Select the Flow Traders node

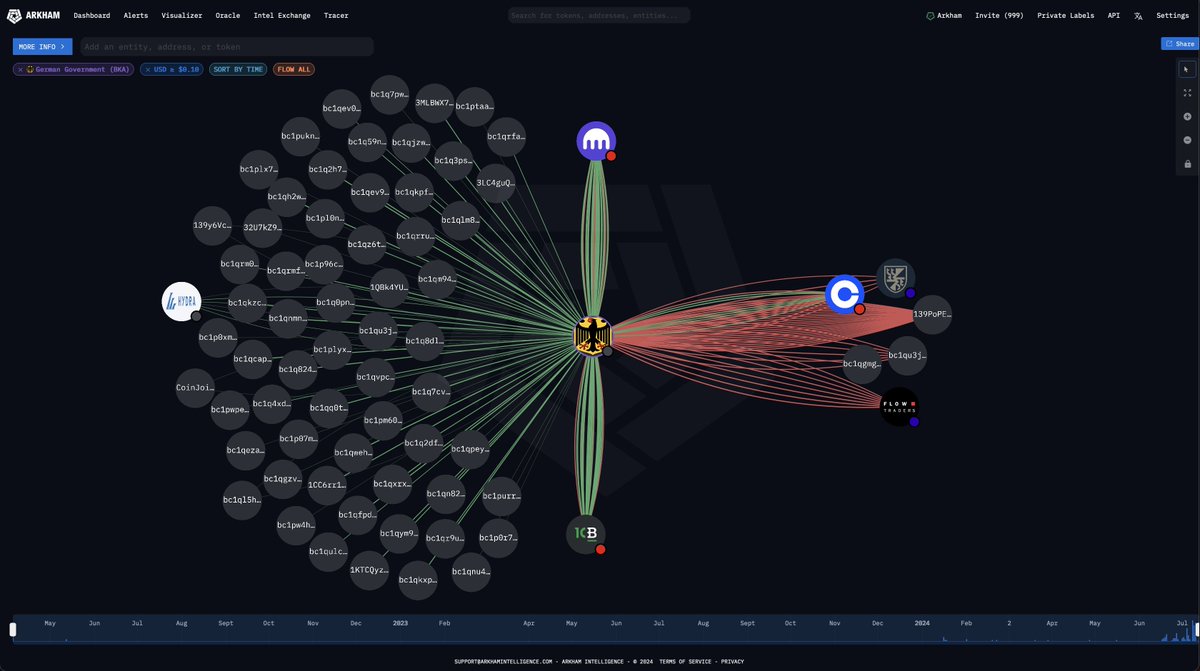click(899, 407)
